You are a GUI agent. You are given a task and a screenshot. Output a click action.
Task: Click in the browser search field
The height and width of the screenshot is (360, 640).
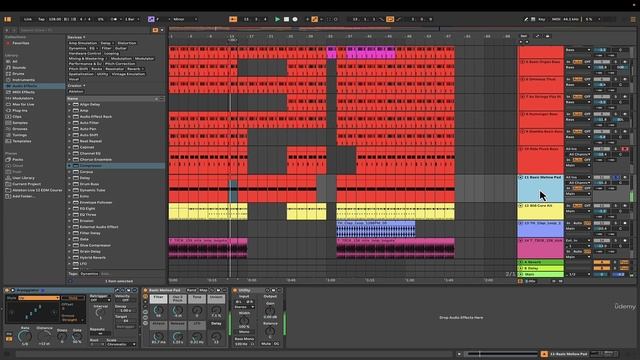point(84,30)
